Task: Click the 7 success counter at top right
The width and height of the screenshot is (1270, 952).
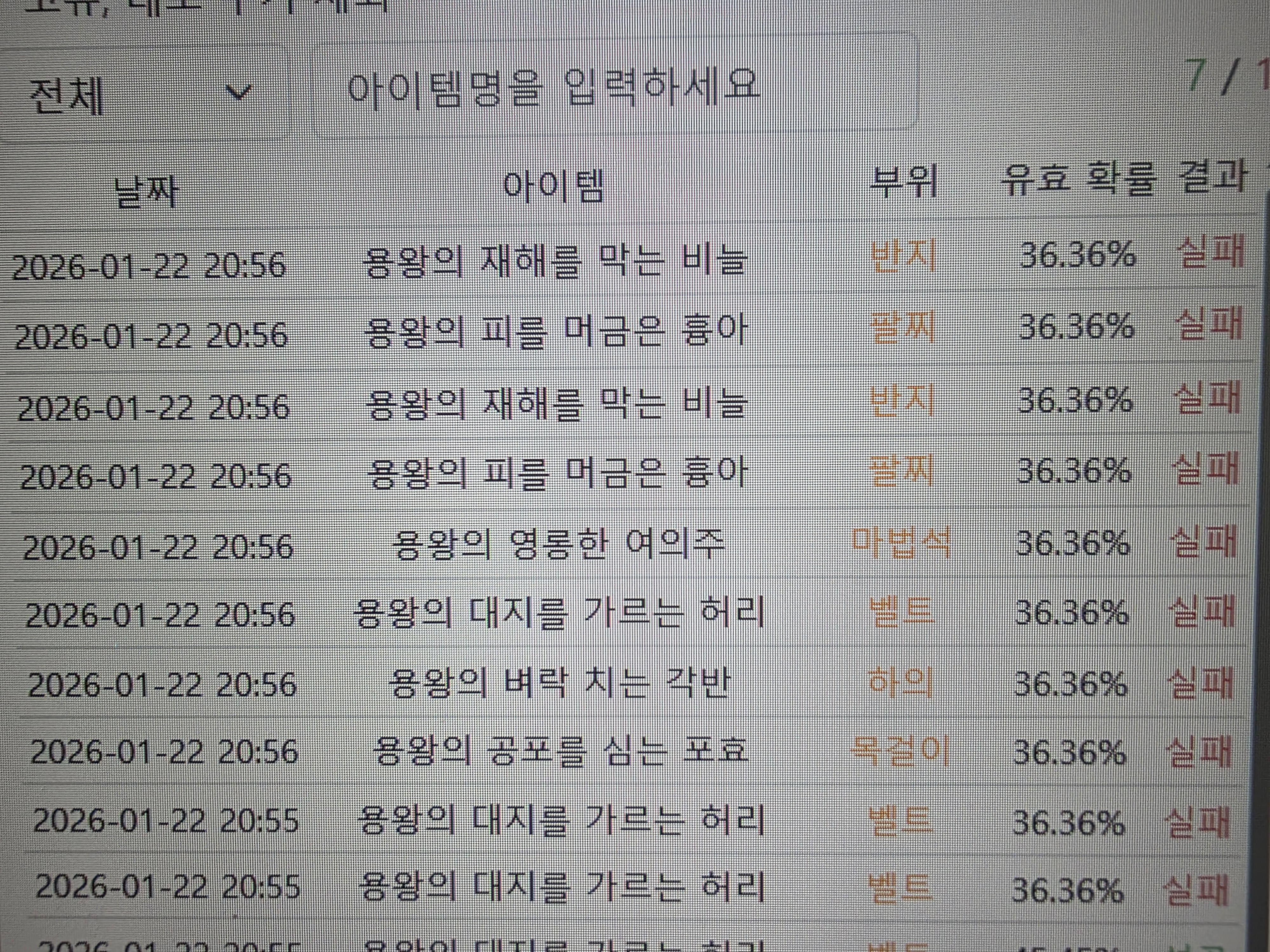Action: (x=1196, y=75)
